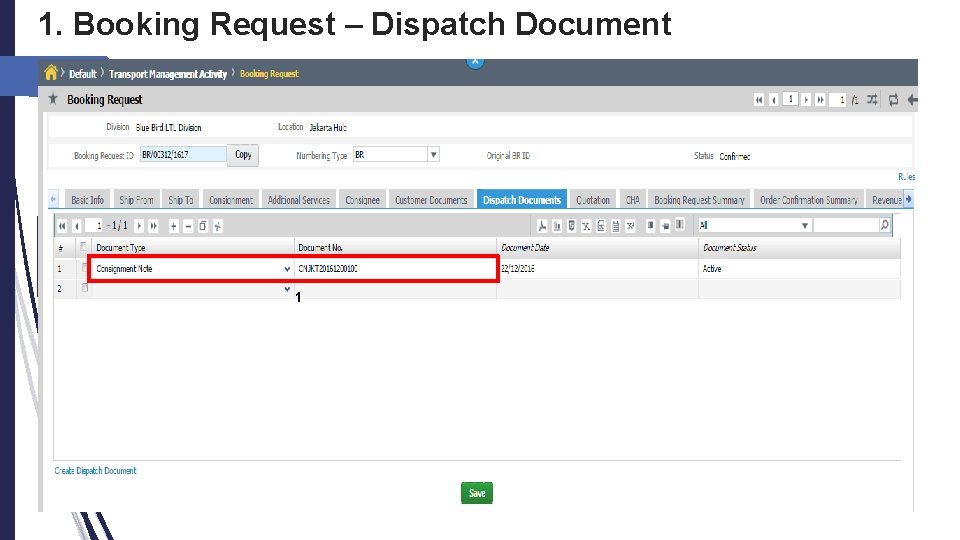
Task: Export the grid as text document
Action: tap(615, 226)
